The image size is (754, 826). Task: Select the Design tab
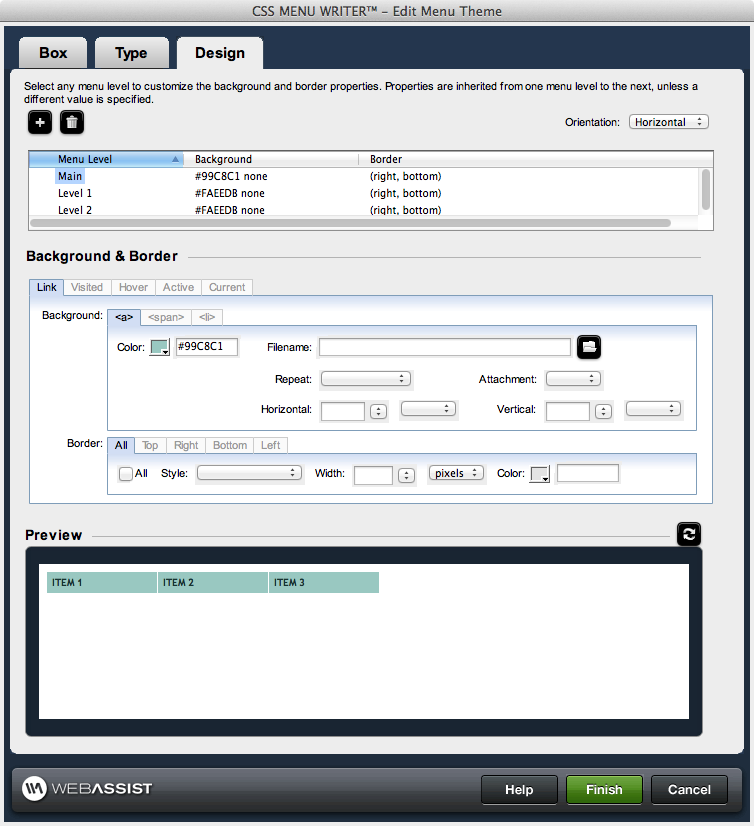point(220,53)
